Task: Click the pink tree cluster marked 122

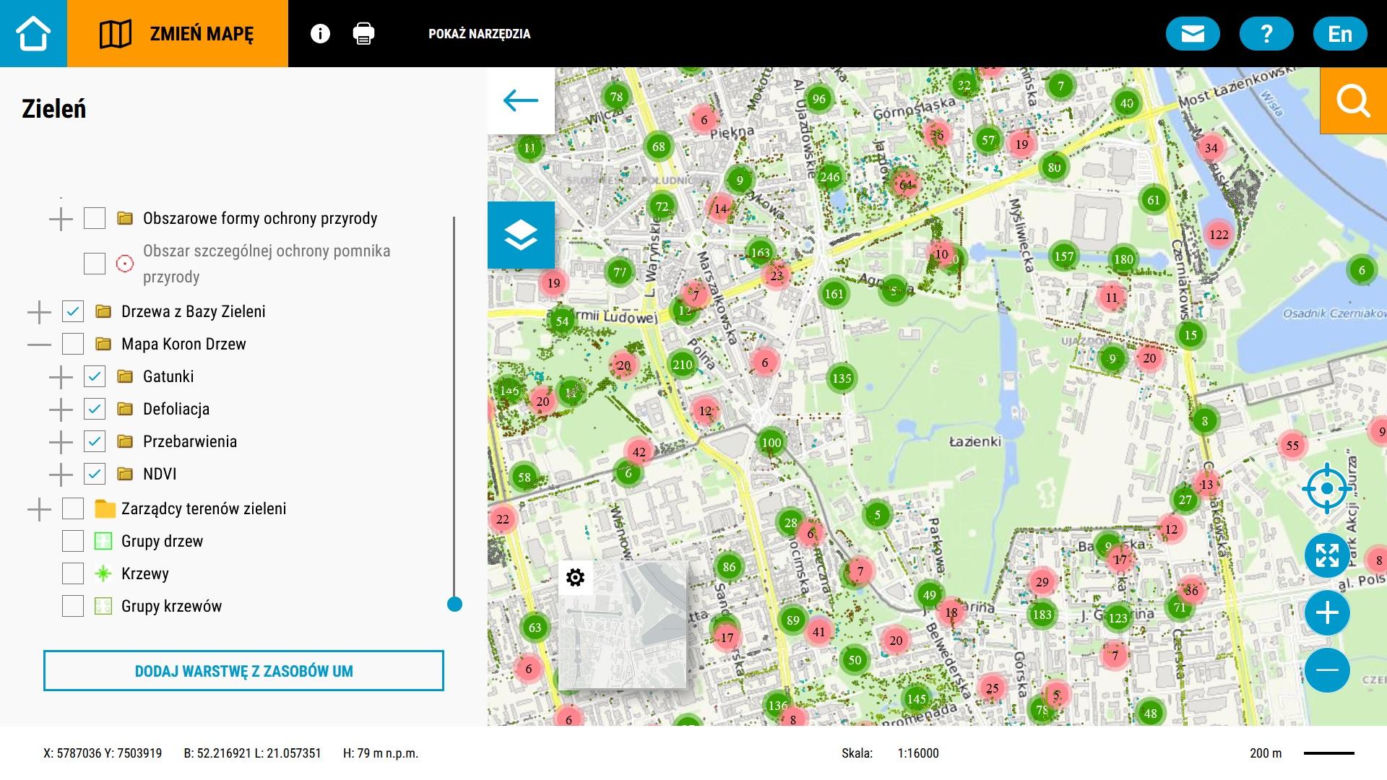Action: coord(1218,235)
